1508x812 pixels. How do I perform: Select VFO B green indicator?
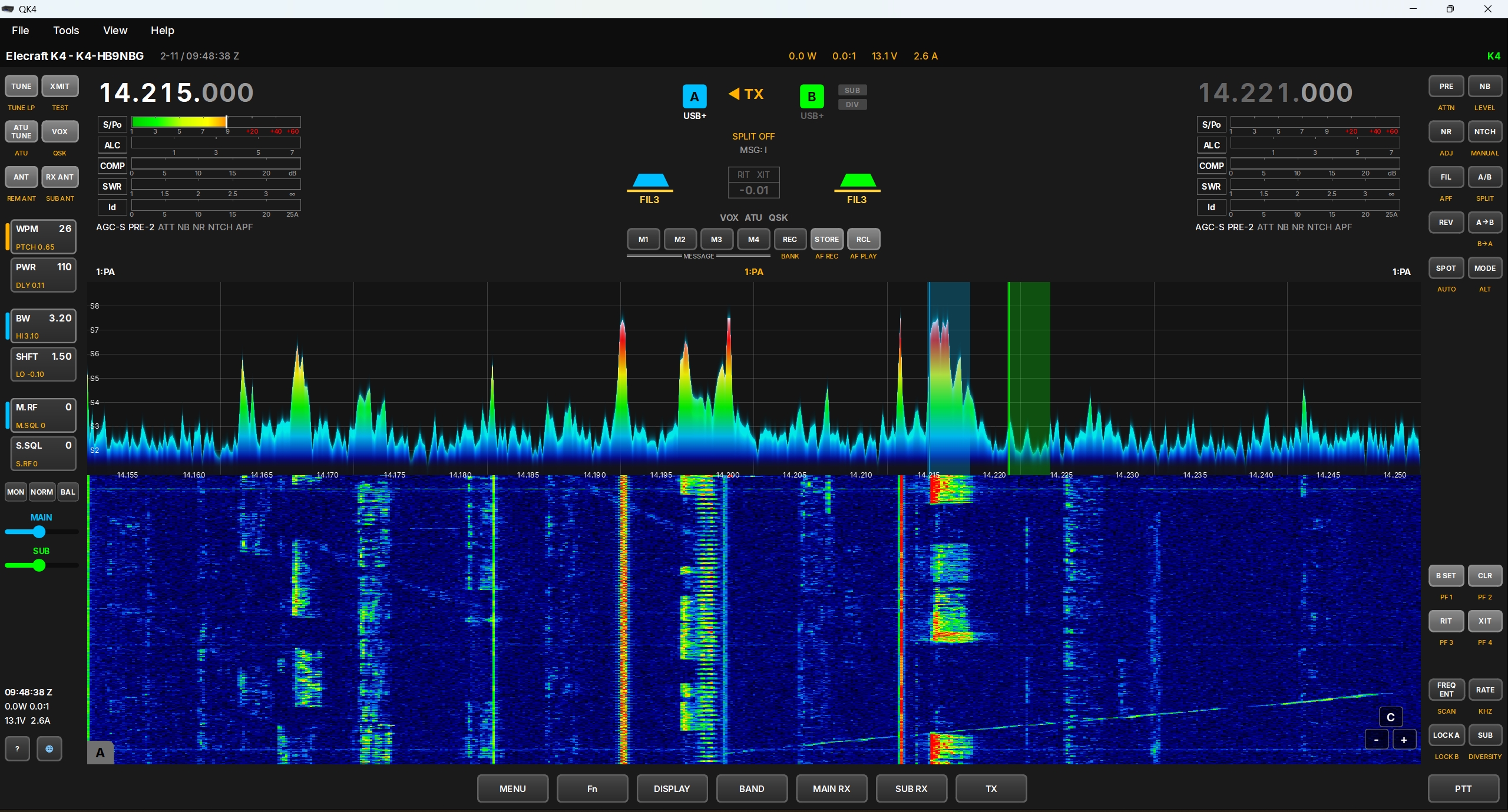tap(811, 97)
